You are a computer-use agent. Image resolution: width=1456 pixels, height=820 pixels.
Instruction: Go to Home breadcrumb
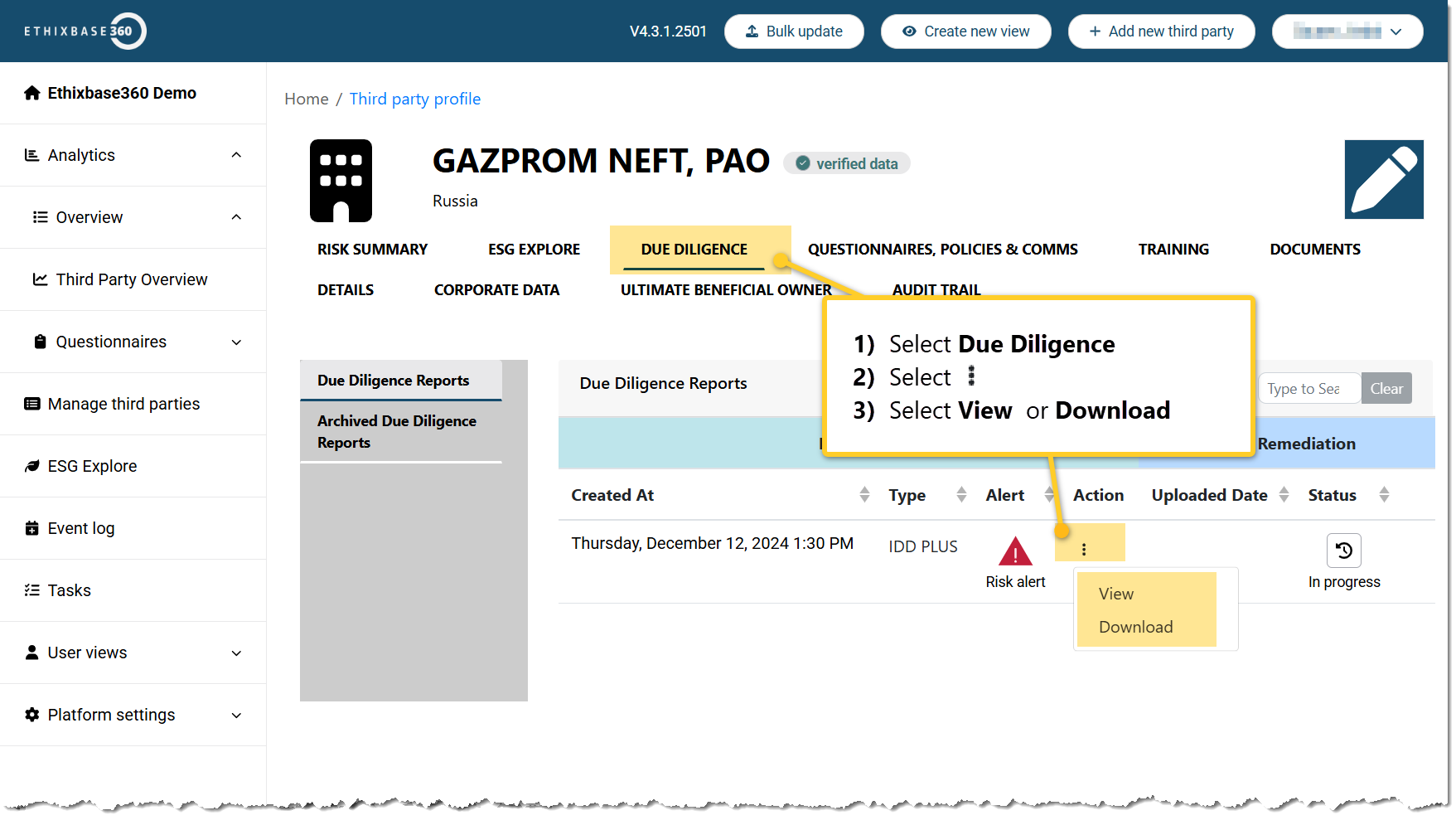[x=307, y=99]
